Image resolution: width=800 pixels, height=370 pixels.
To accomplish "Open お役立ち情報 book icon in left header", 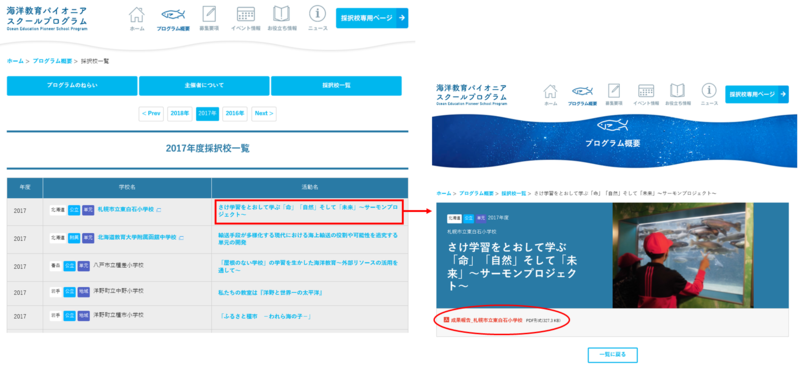I will coord(282,18).
